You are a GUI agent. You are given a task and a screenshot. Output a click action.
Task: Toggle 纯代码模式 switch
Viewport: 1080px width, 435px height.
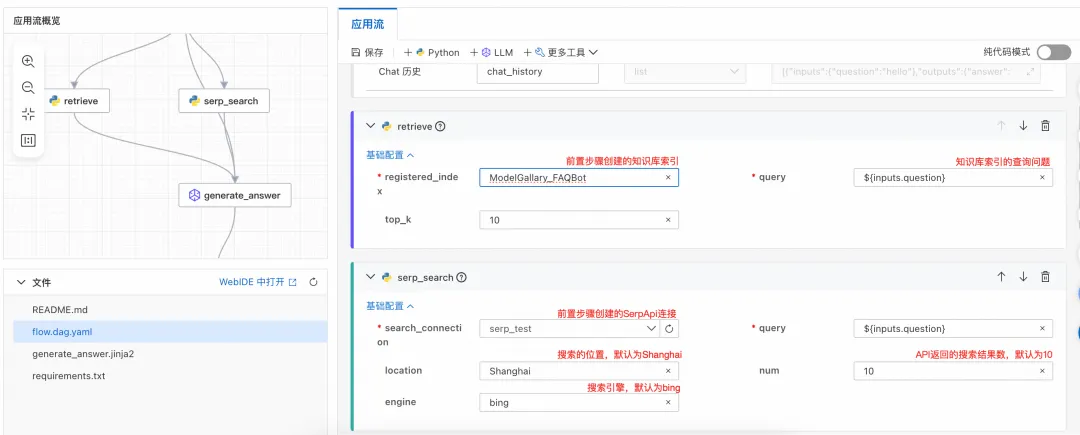point(1054,52)
